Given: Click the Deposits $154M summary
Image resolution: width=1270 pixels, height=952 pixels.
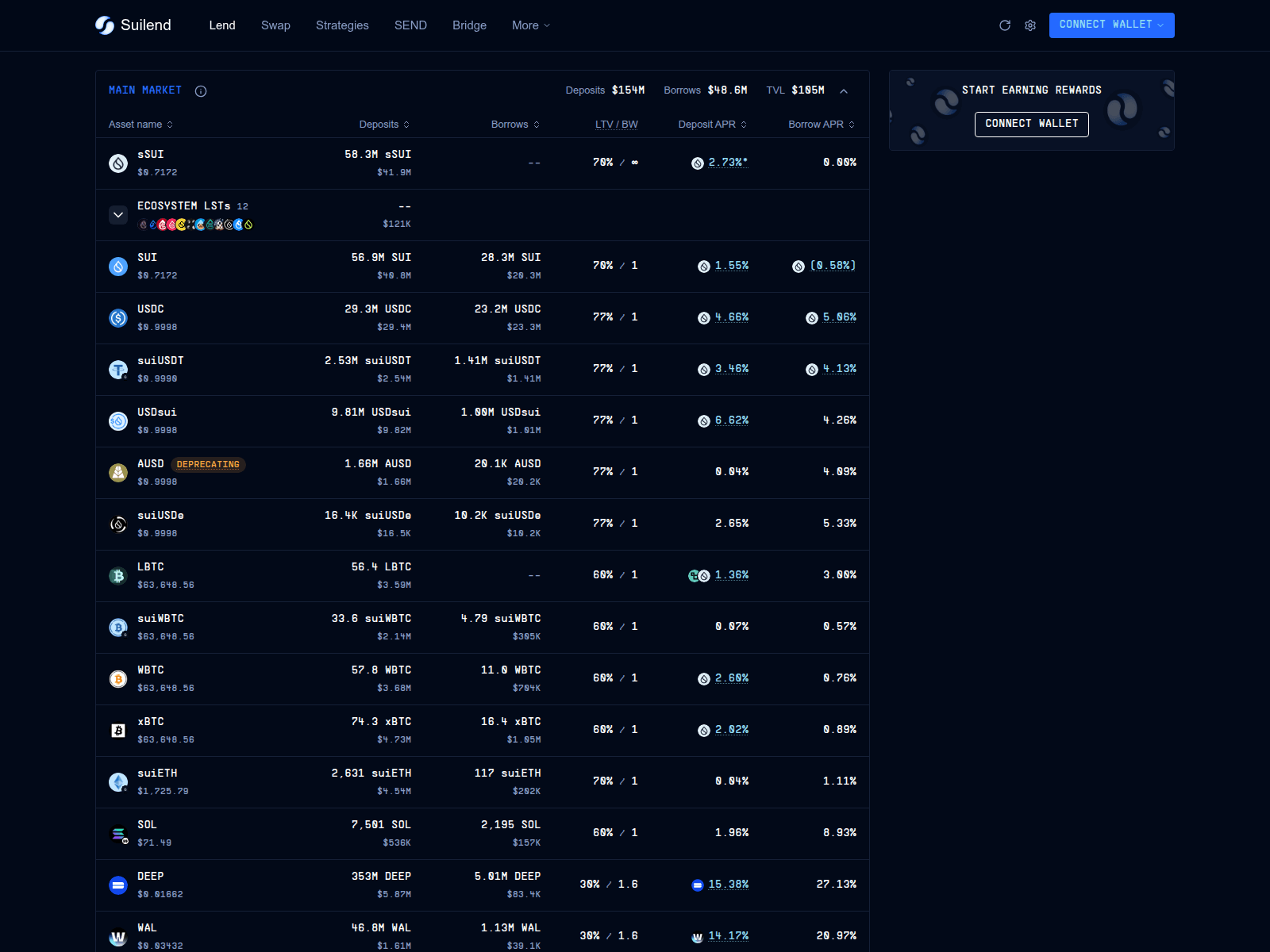Looking at the screenshot, I should 605,90.
